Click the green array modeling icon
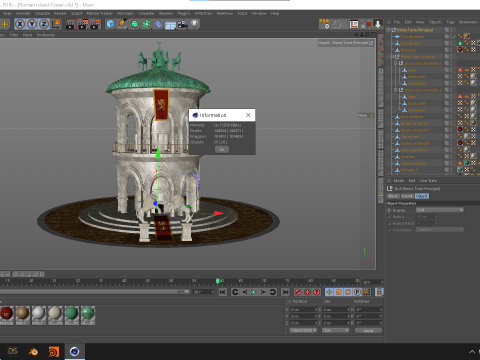This screenshot has height=360, width=480. [146, 24]
